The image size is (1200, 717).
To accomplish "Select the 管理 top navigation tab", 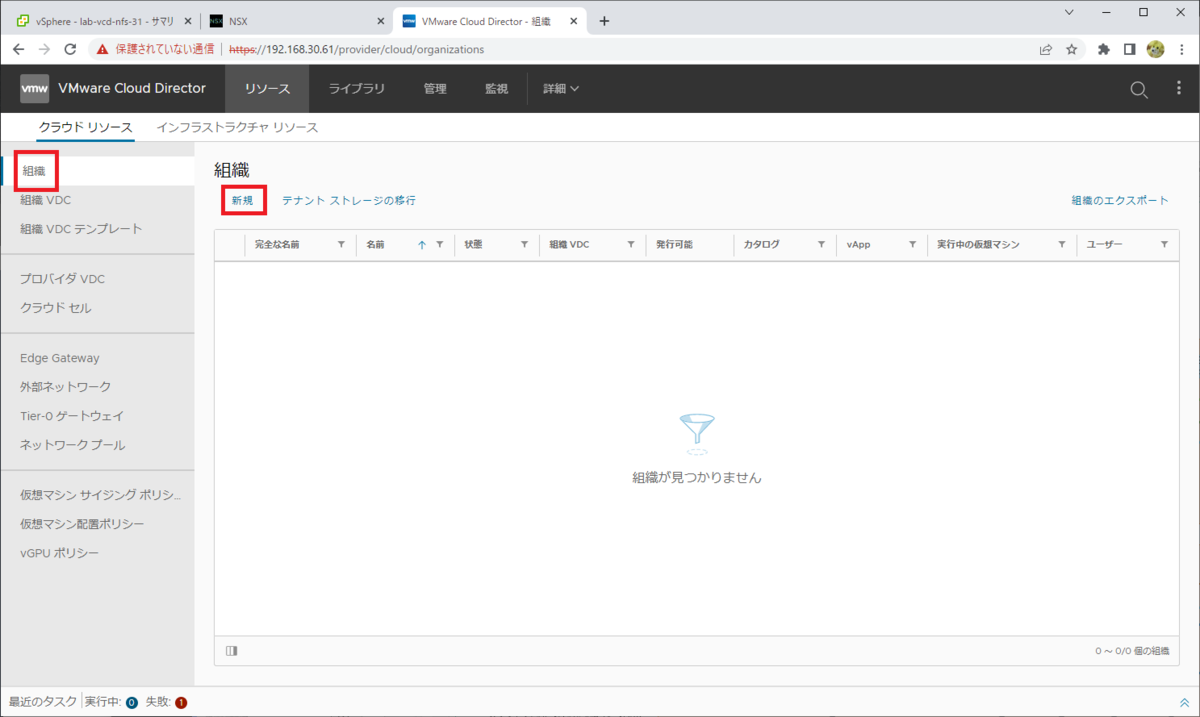I will tap(435, 89).
